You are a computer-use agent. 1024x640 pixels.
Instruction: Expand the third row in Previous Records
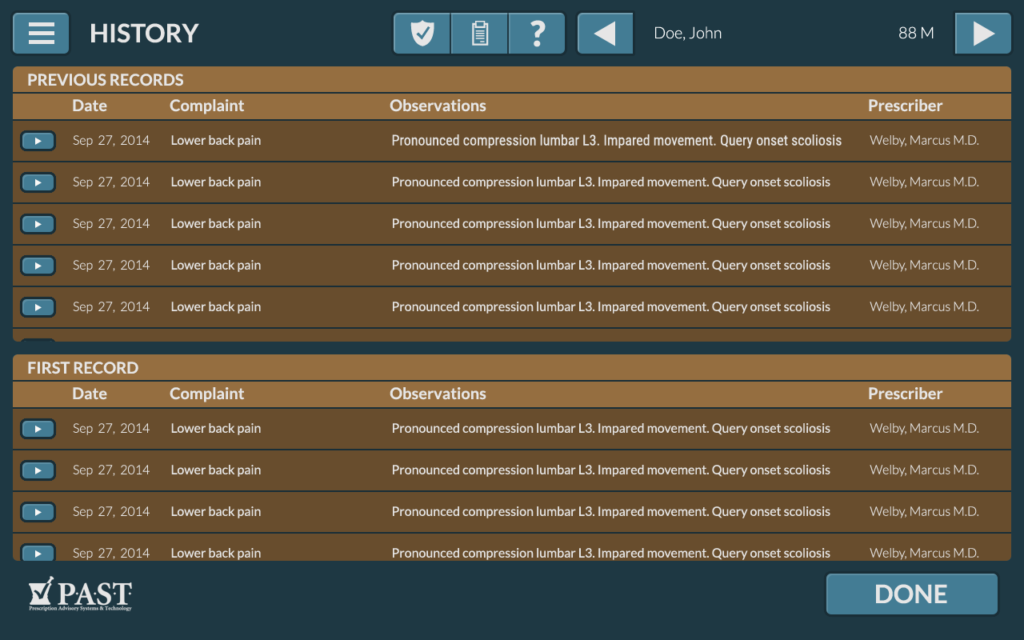[x=38, y=224]
